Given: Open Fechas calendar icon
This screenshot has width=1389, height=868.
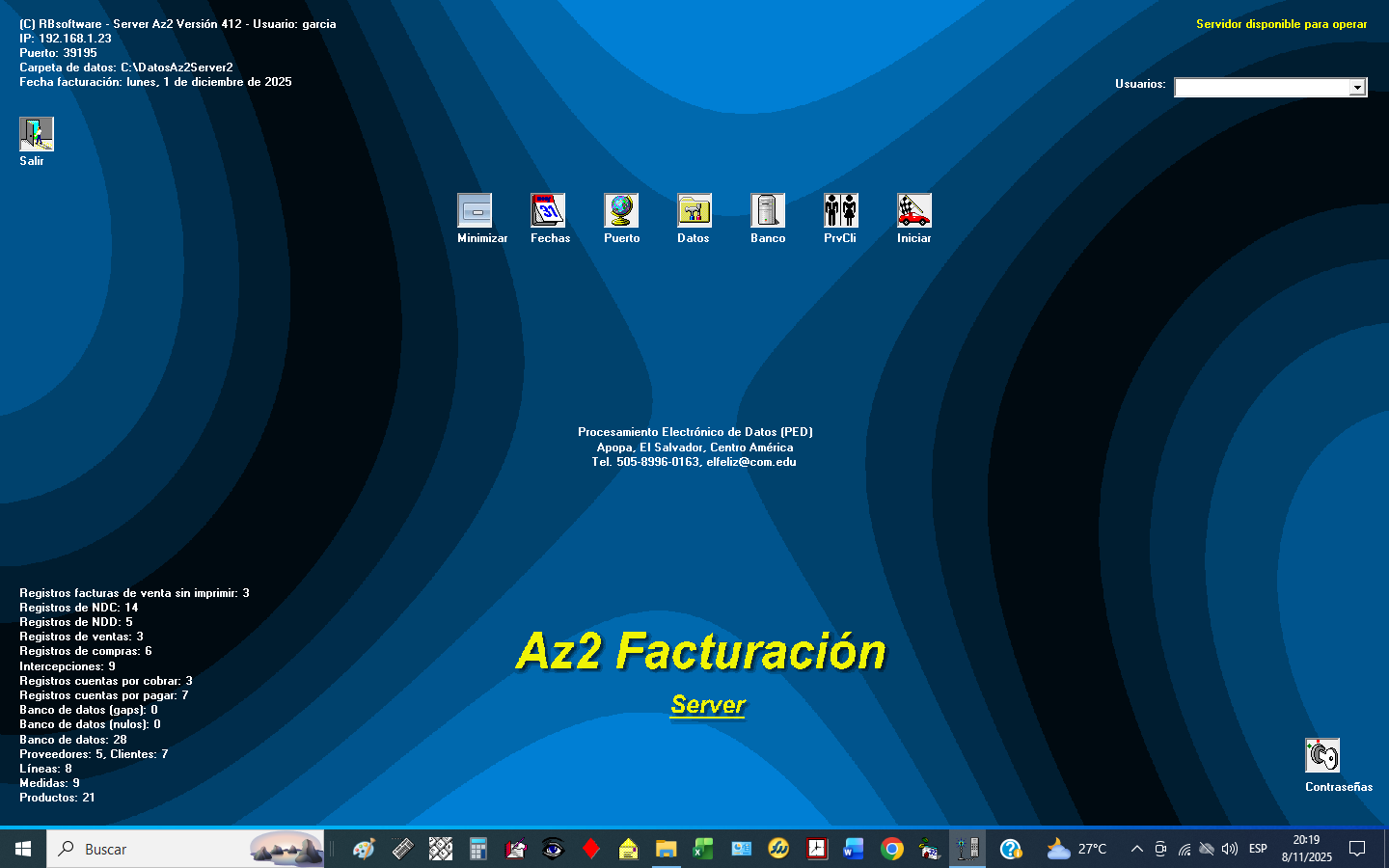Looking at the screenshot, I should [x=548, y=210].
